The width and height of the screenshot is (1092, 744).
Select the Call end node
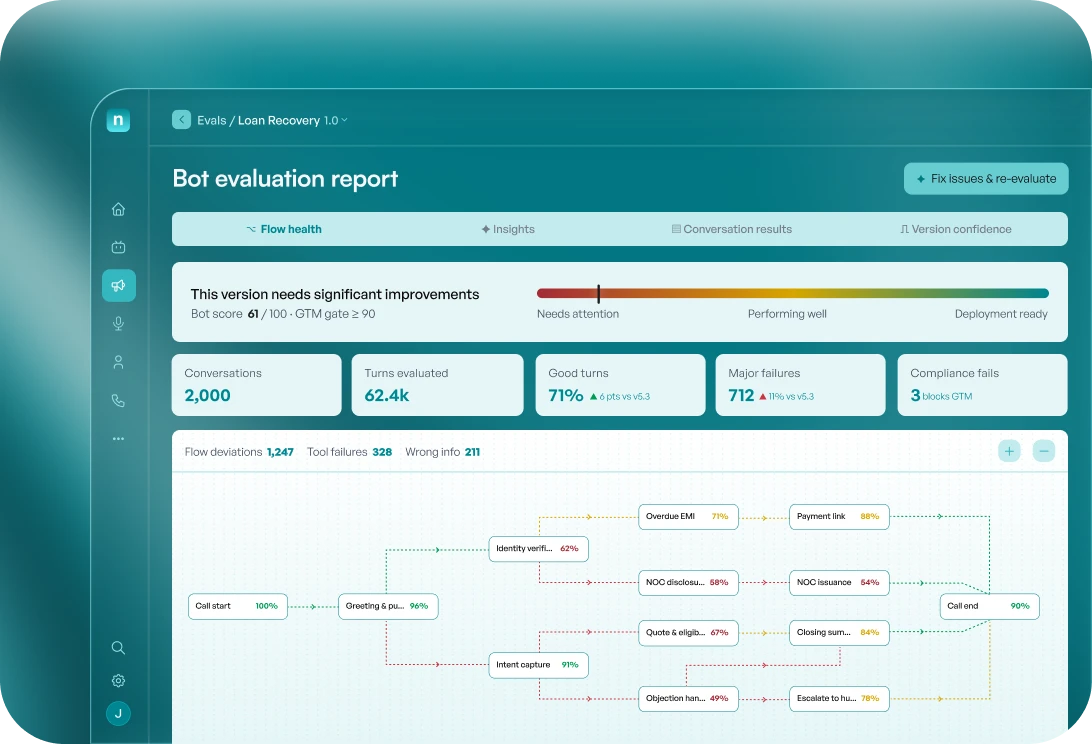[990, 606]
